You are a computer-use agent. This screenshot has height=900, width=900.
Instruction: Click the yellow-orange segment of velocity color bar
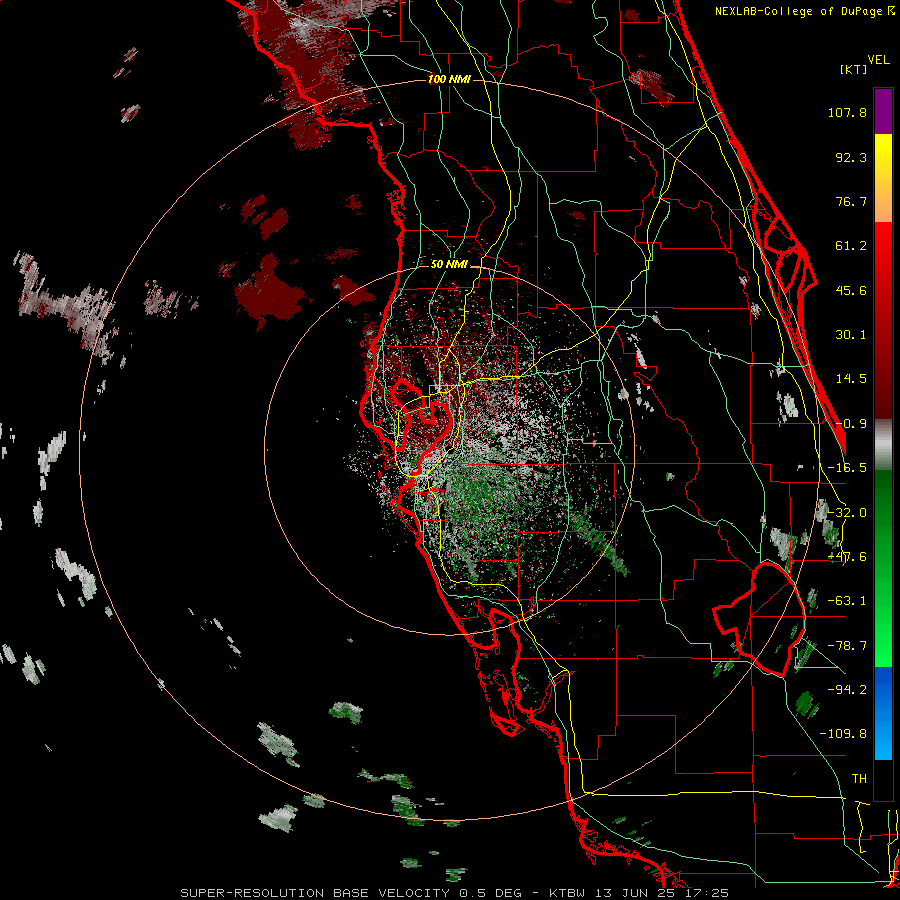click(x=883, y=179)
